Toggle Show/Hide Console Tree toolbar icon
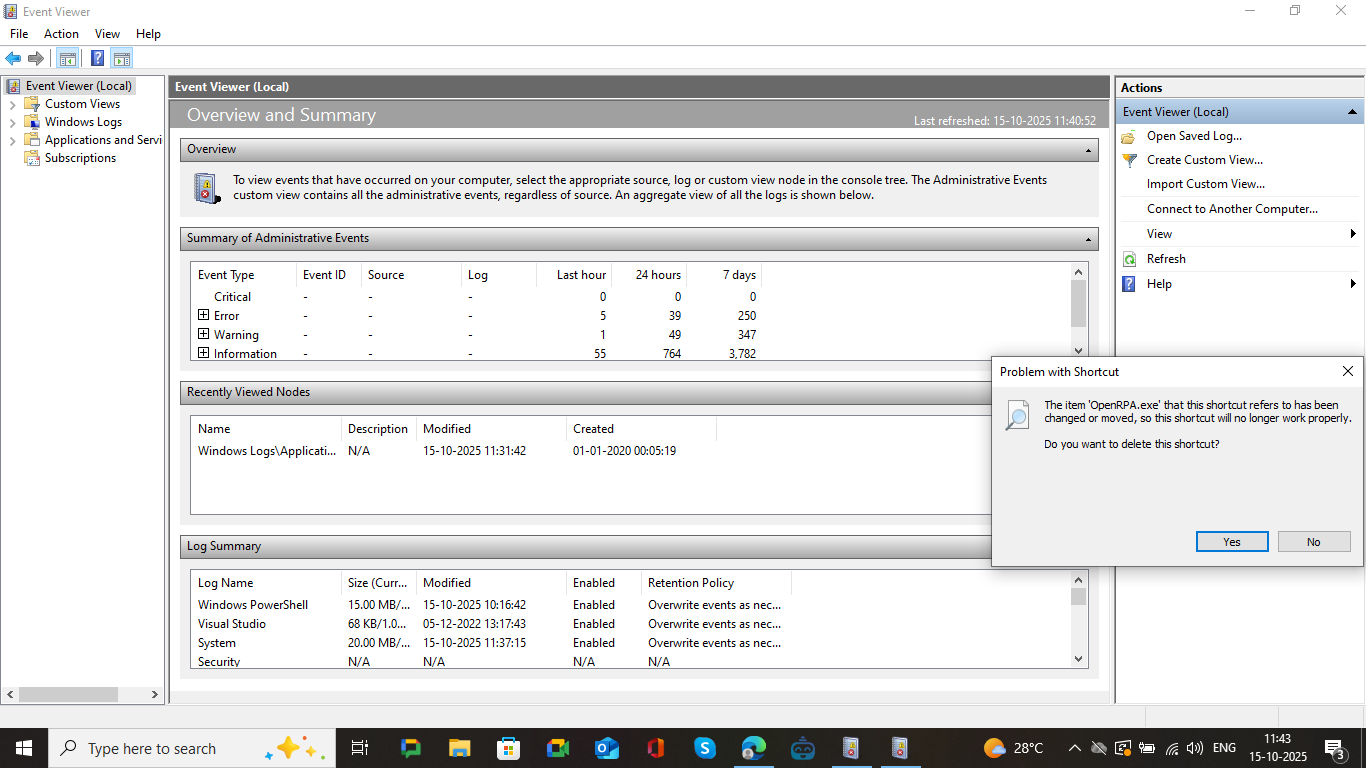Screen dimensions: 1366x768 (x=67, y=58)
